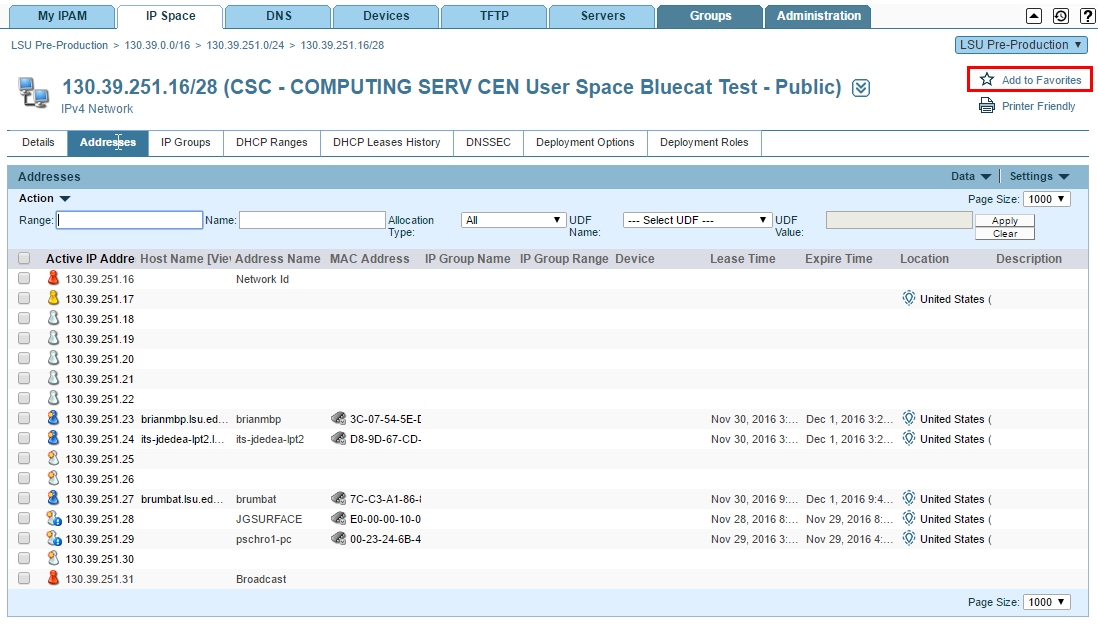Switch to the Devices tab
The image size is (1098, 636).
tap(386, 16)
